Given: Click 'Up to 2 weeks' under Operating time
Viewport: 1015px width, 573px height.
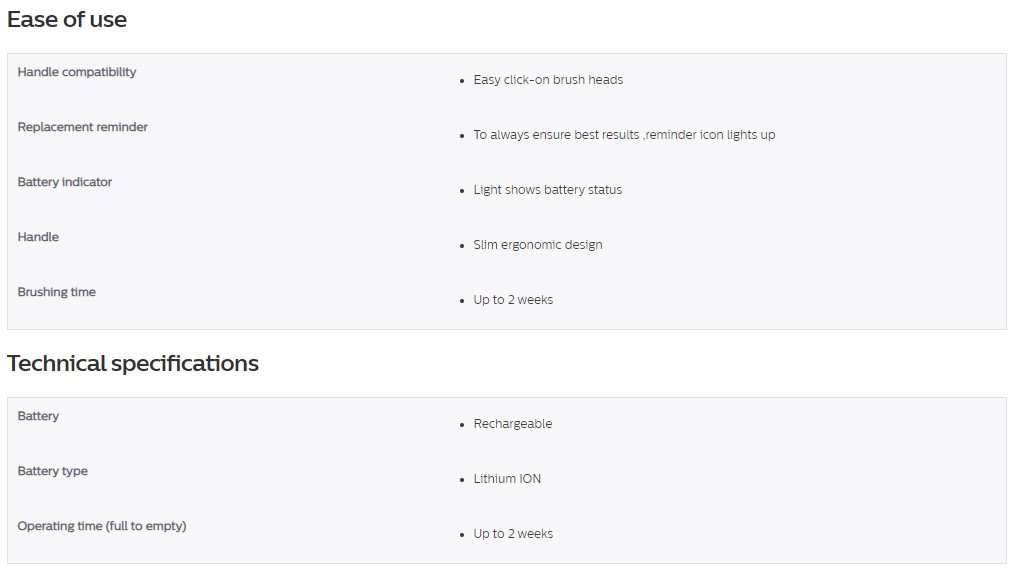Looking at the screenshot, I should coord(513,534).
